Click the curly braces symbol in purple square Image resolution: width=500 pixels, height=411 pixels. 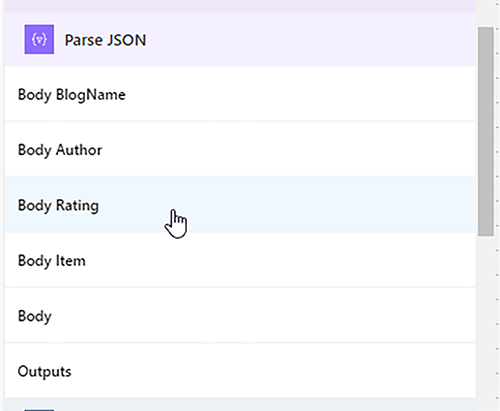[39, 40]
